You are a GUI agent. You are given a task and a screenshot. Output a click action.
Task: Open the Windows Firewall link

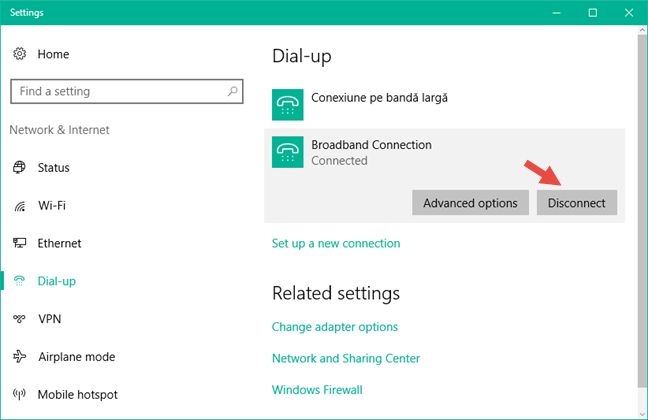click(317, 389)
